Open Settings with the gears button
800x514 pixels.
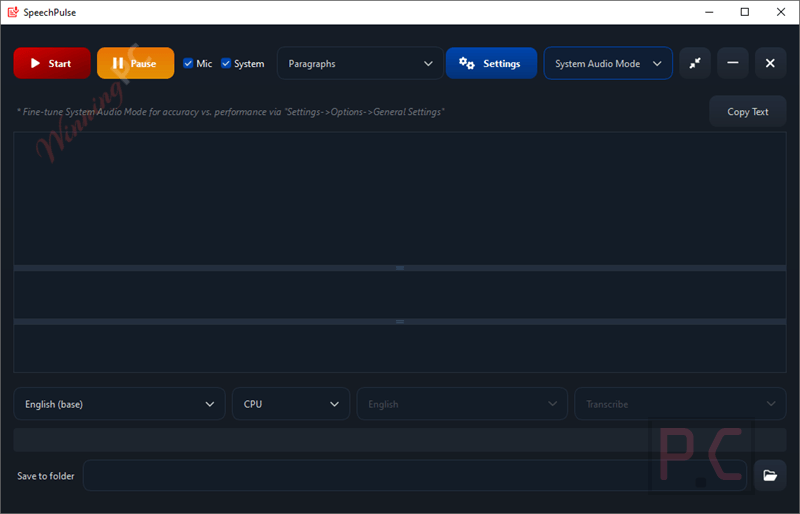pyautogui.click(x=491, y=63)
